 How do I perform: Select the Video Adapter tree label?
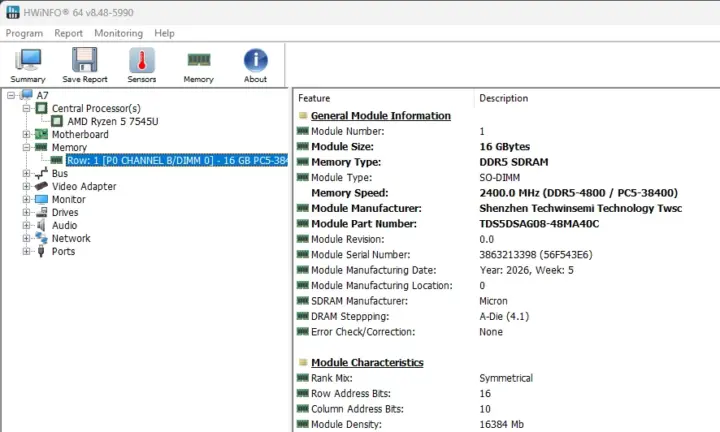pyautogui.click(x=84, y=186)
